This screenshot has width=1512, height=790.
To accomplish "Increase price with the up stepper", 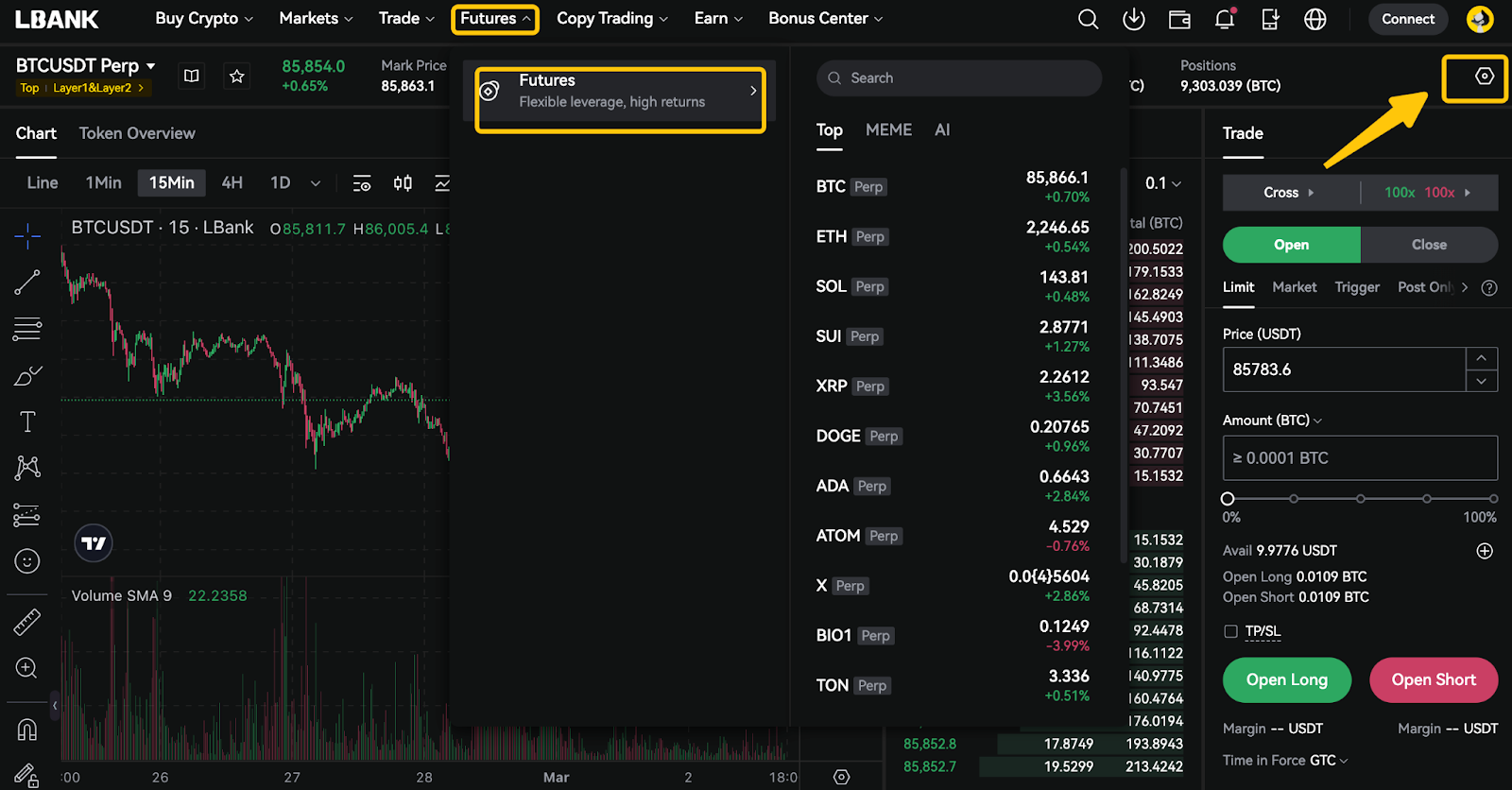I will click(1482, 358).
